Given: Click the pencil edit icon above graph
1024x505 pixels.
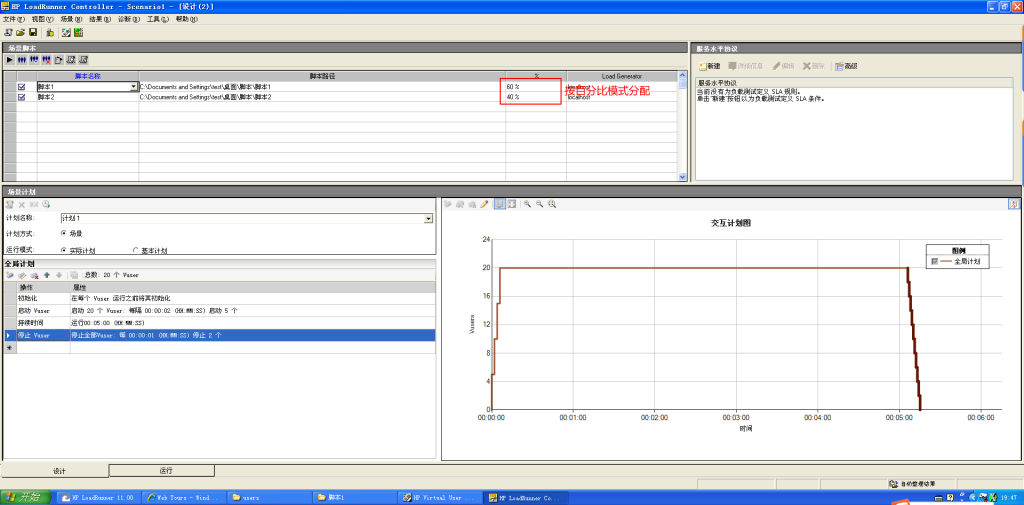Looking at the screenshot, I should coord(484,204).
